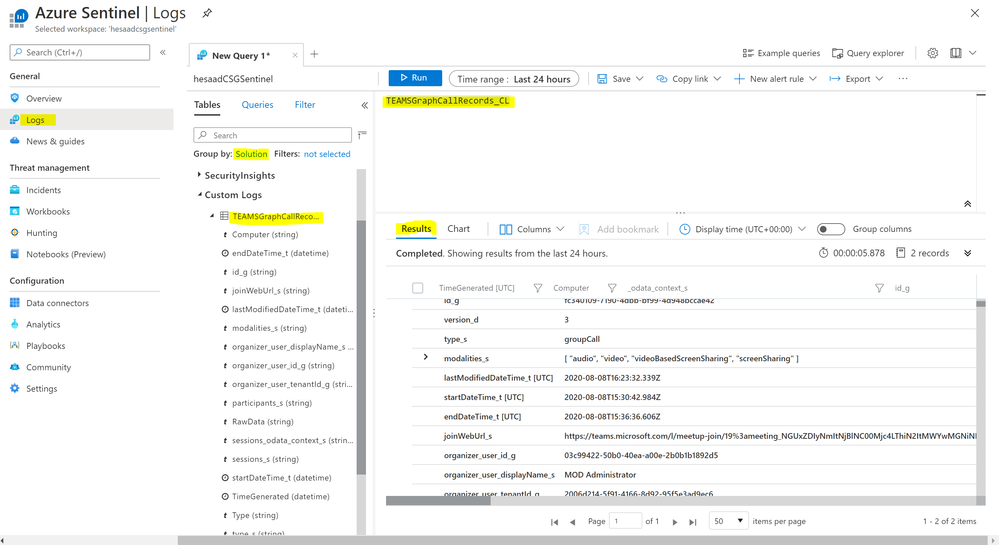The image size is (999, 545).
Task: Go to Incidents under Threat management
Action: coord(43,190)
